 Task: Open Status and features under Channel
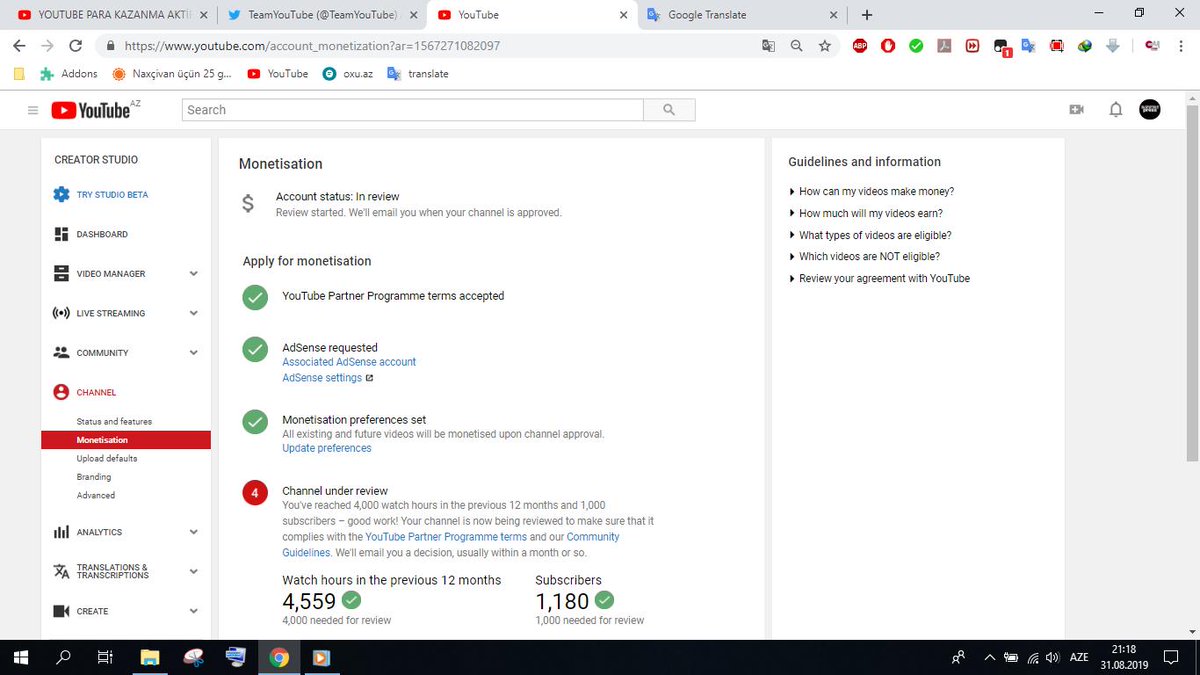coord(114,422)
